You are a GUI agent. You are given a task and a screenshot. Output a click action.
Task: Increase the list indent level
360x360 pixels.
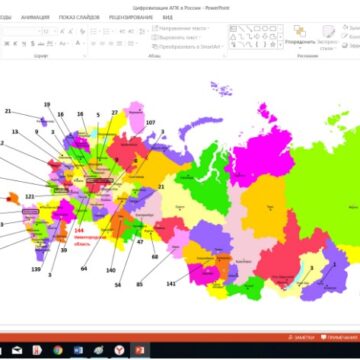coord(131,31)
